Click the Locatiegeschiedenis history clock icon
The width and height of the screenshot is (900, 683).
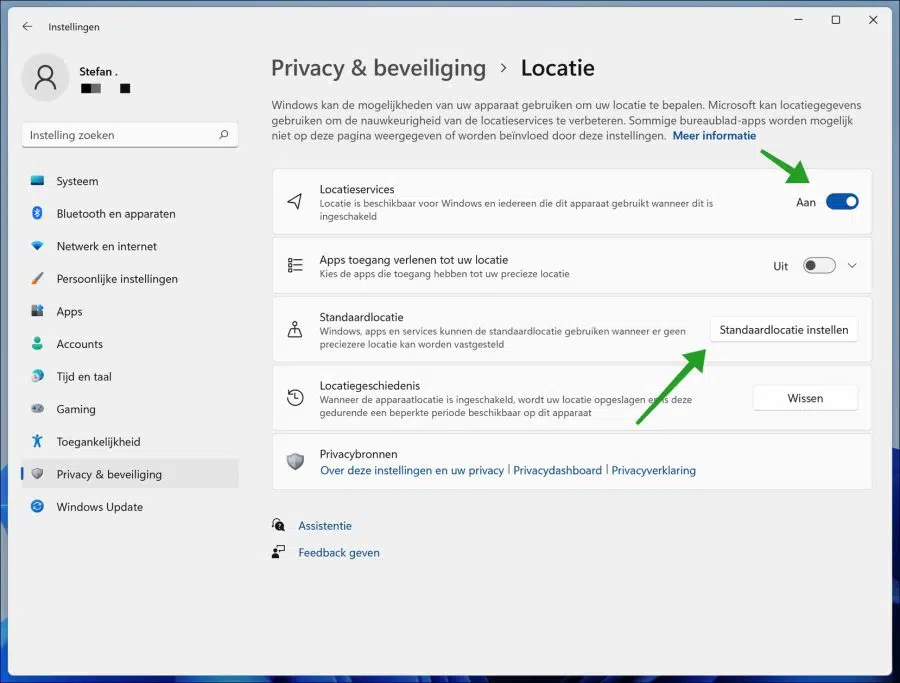(295, 398)
